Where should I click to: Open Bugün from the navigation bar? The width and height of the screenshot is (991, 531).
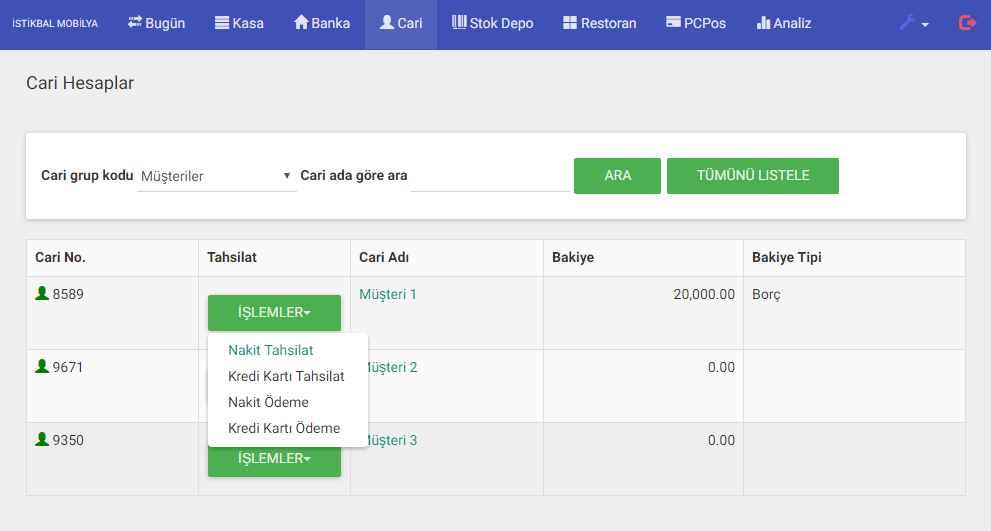click(x=157, y=23)
